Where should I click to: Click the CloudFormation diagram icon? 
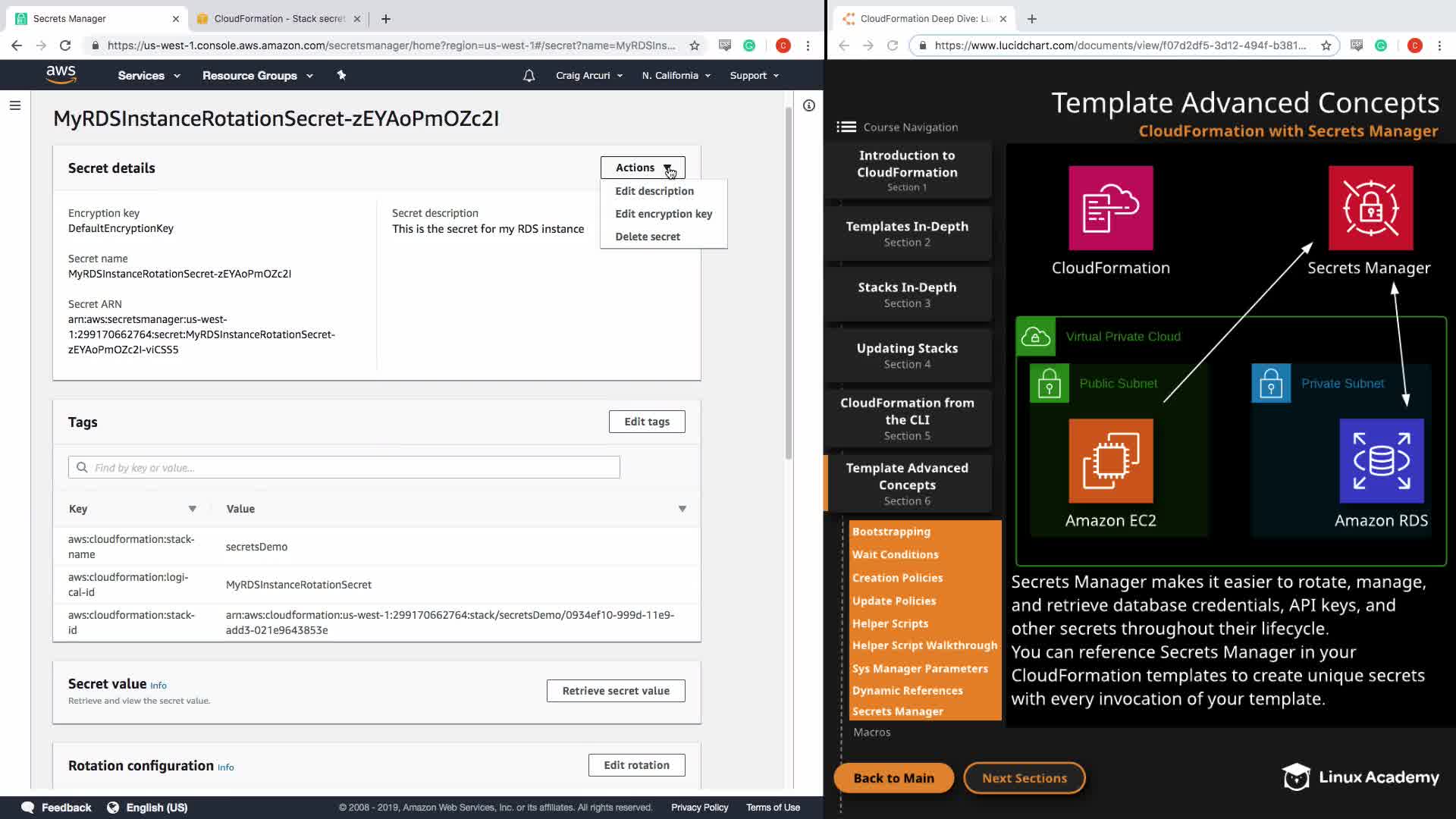(x=1110, y=209)
